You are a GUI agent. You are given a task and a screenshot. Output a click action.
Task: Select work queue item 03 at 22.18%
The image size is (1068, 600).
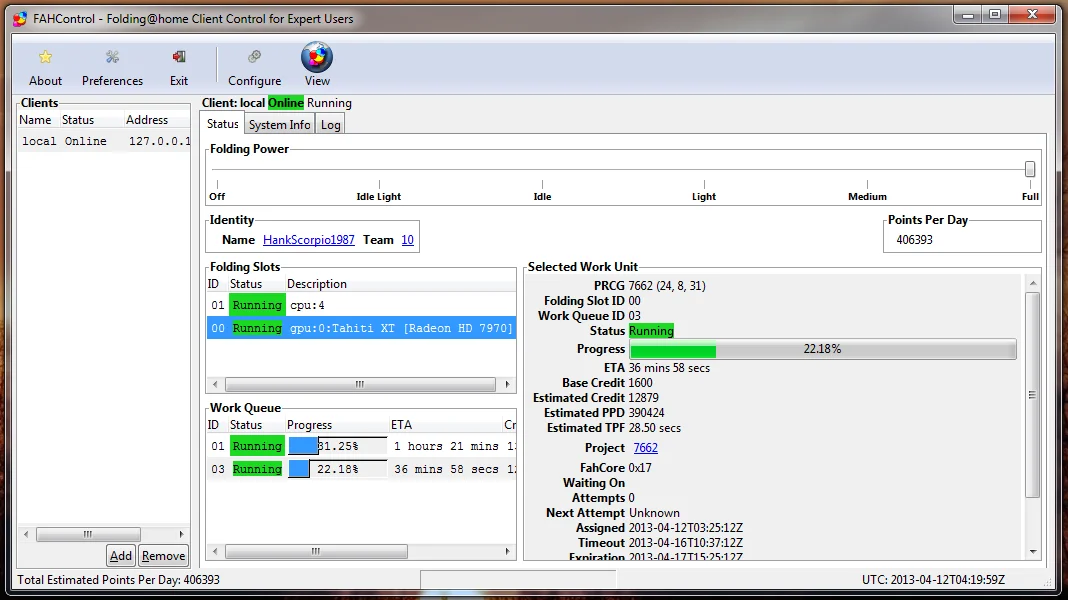point(361,469)
